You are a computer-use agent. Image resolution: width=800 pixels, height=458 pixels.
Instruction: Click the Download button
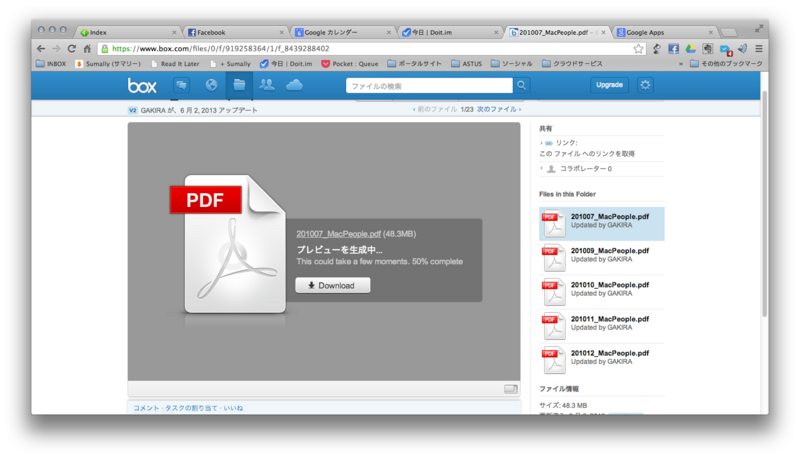(333, 286)
